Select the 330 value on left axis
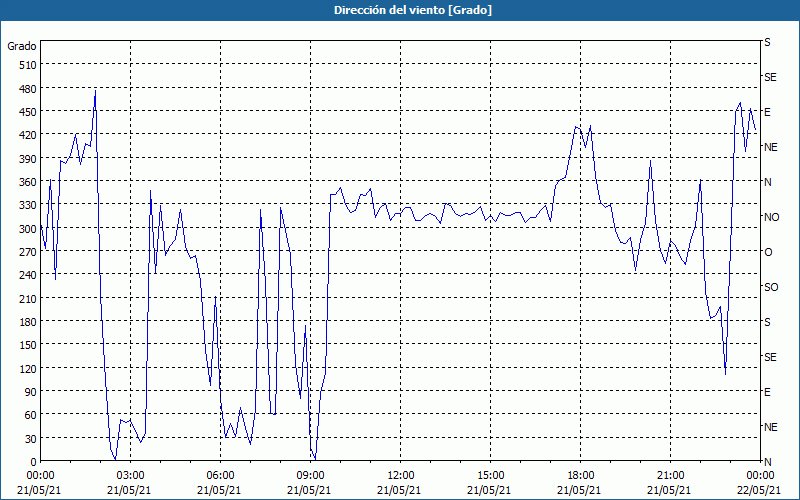This screenshot has height=500, width=800. pyautogui.click(x=28, y=205)
